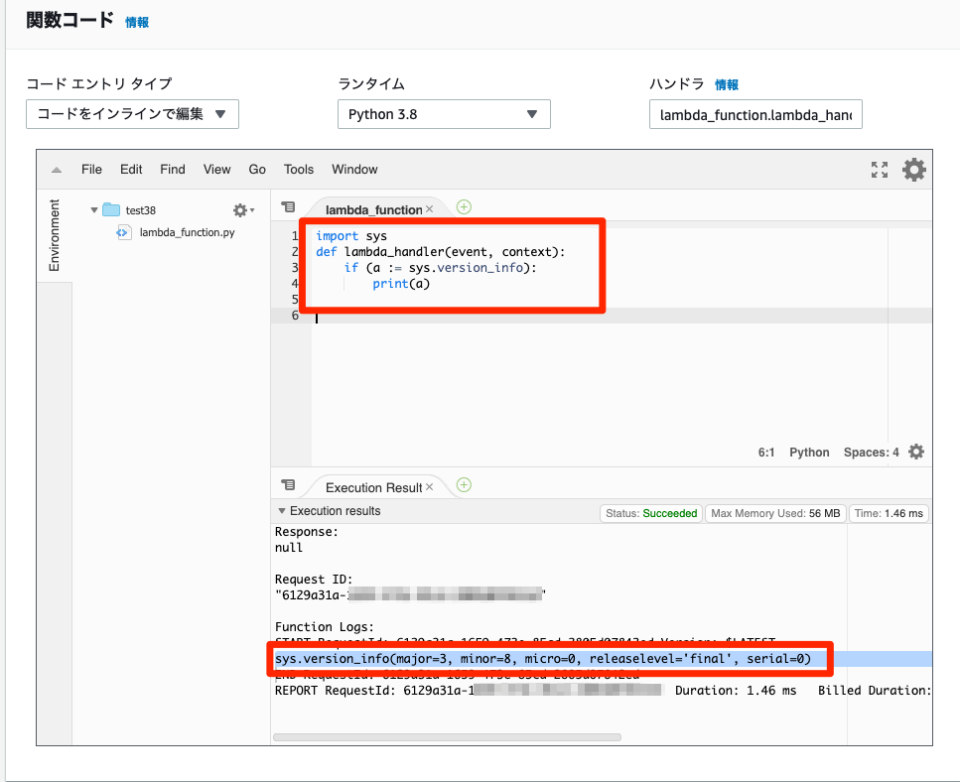This screenshot has height=782, width=960.
Task: Open the Tools menu
Action: pos(298,170)
